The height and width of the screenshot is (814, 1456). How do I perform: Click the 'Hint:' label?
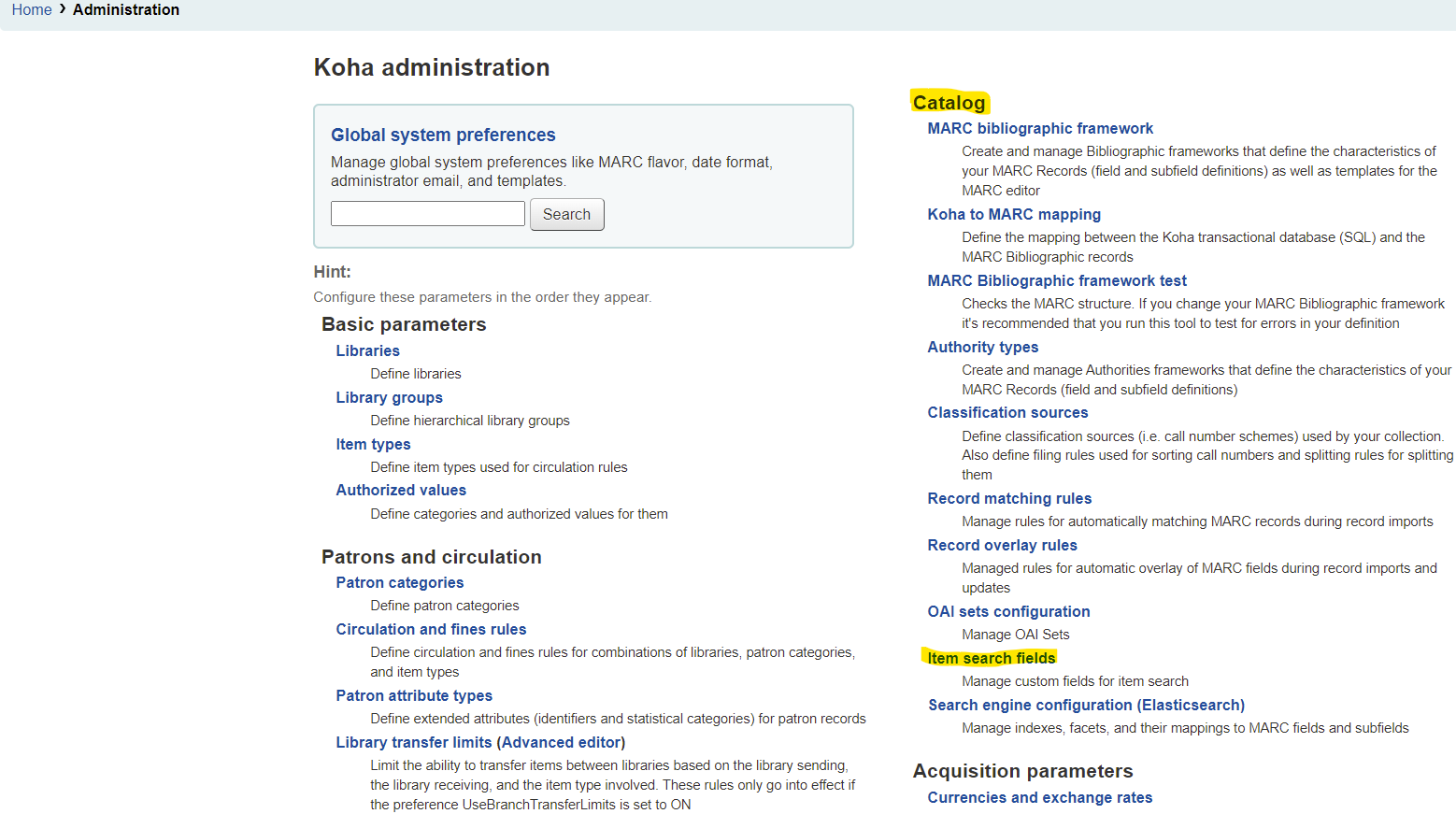[333, 272]
